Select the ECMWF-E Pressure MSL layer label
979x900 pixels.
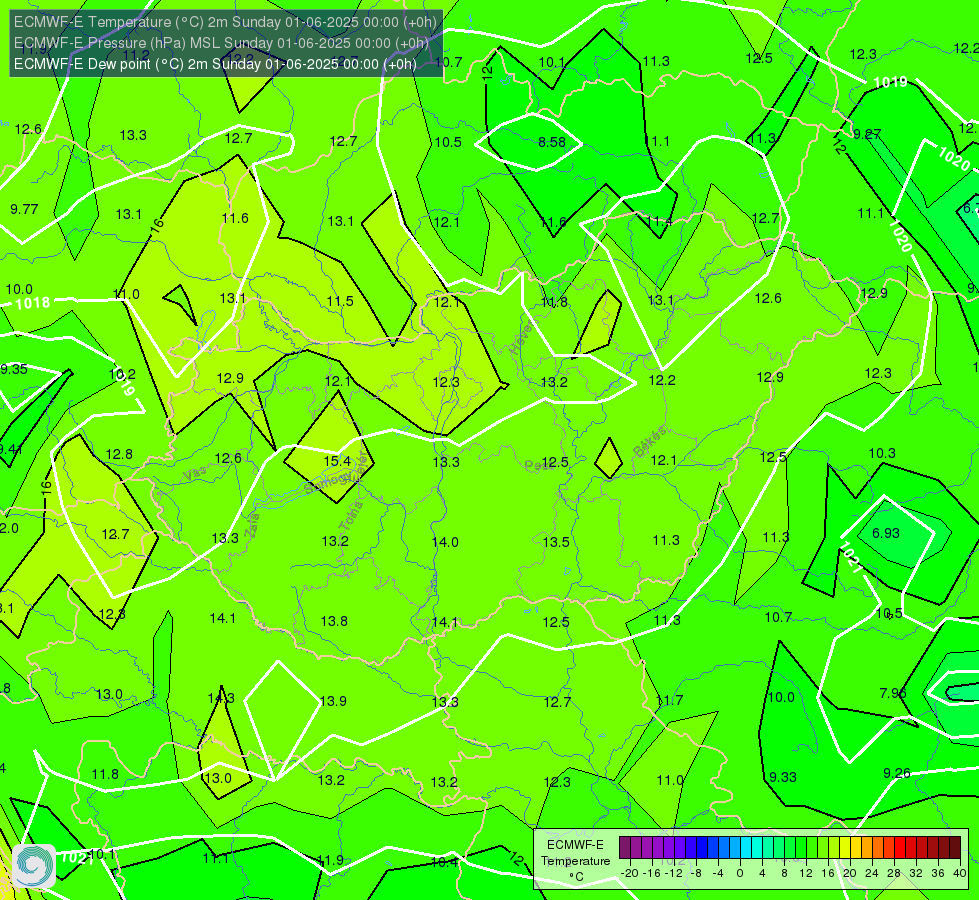tap(221, 43)
